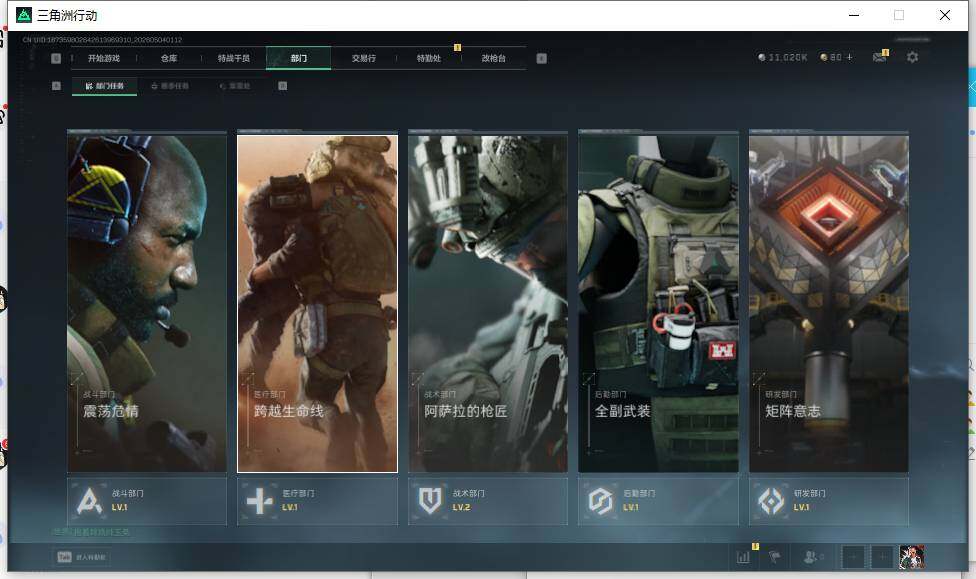Viewport: 976px width, 579px height.
Task: Open the settings gear icon
Action: pos(913,57)
